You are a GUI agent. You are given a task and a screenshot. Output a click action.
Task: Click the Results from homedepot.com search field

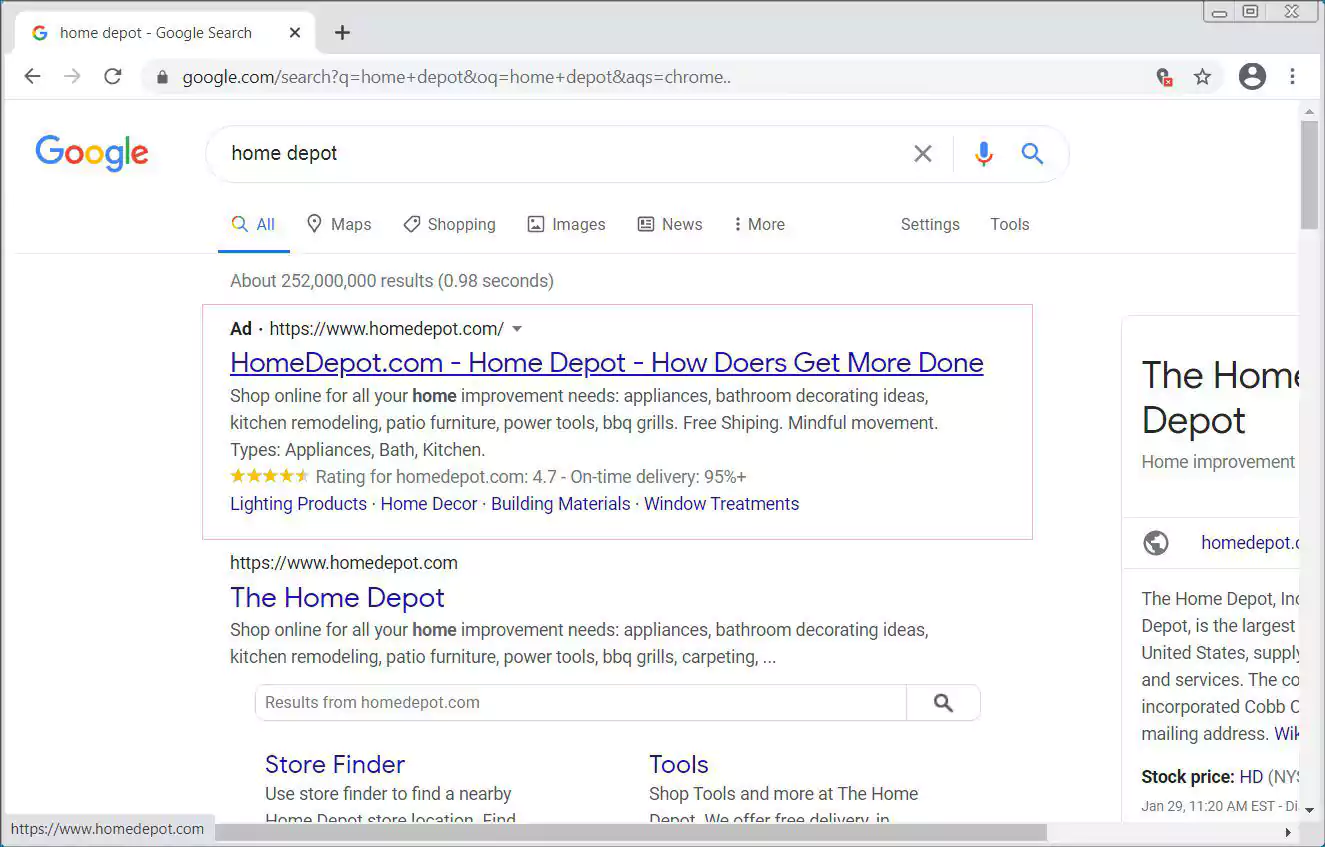coord(581,703)
